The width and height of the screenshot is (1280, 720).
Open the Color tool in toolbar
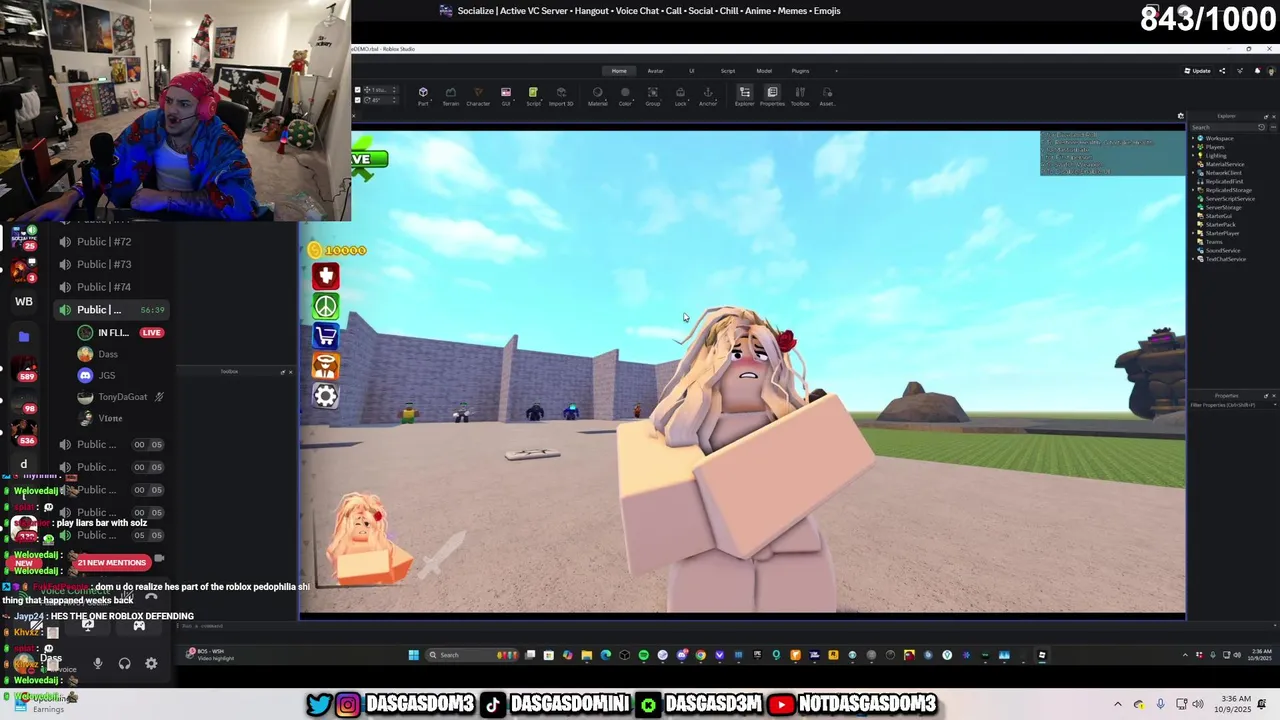[625, 95]
